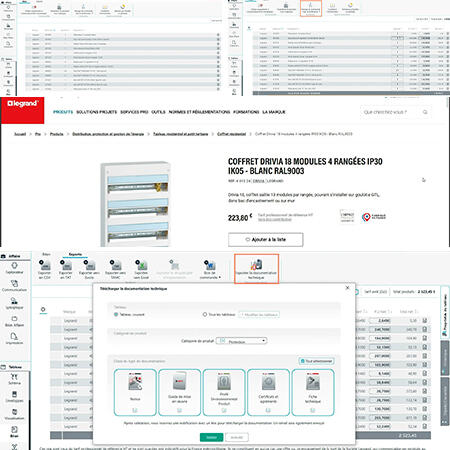The width and height of the screenshot is (450, 450).
Task: Tick the checkbox under Fiche technique card
Action: (x=313, y=410)
